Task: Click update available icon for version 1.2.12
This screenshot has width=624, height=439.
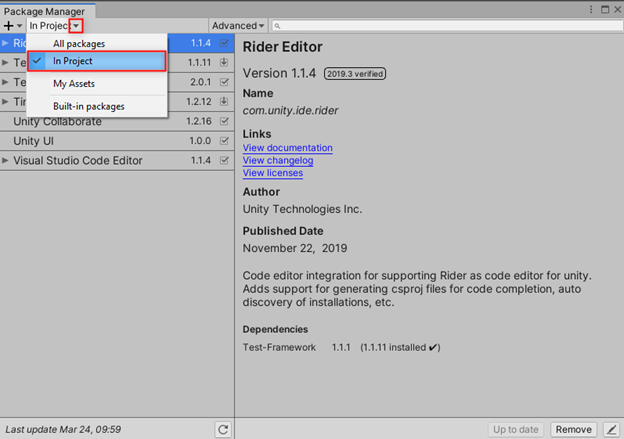Action: pos(224,101)
